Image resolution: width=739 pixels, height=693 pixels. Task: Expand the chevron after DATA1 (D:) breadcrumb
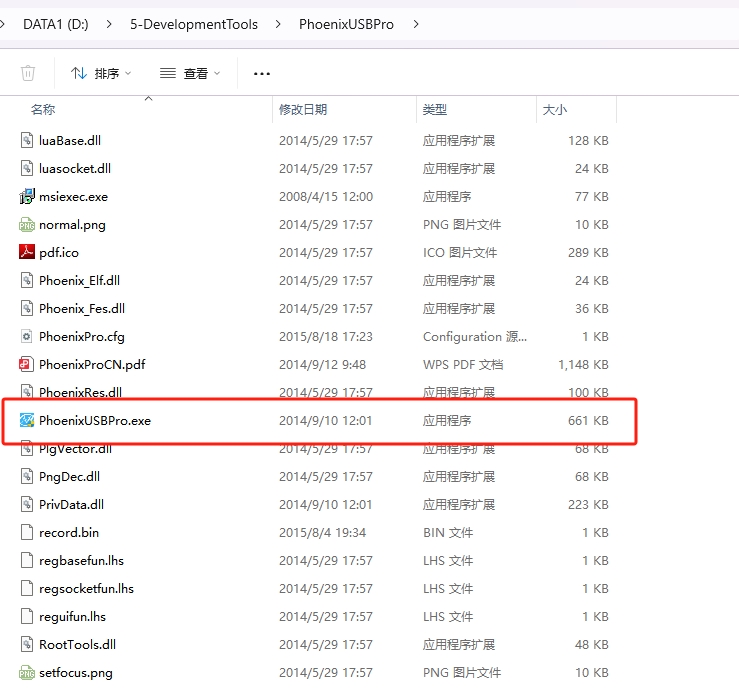click(107, 24)
